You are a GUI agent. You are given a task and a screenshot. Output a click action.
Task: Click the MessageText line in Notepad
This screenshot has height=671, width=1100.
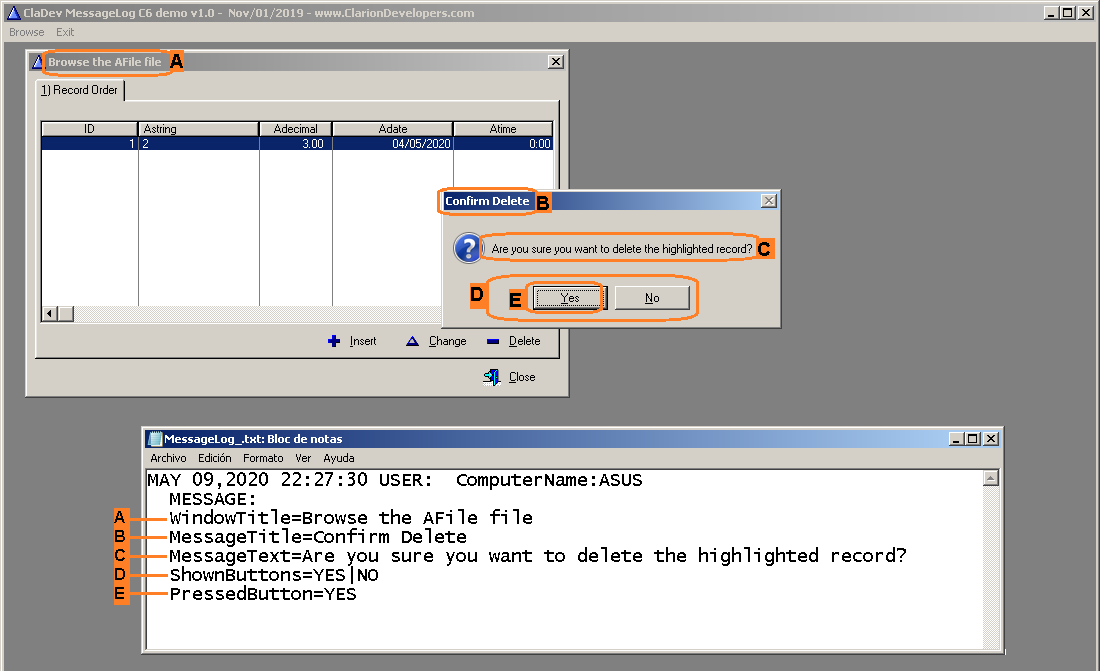538,557
